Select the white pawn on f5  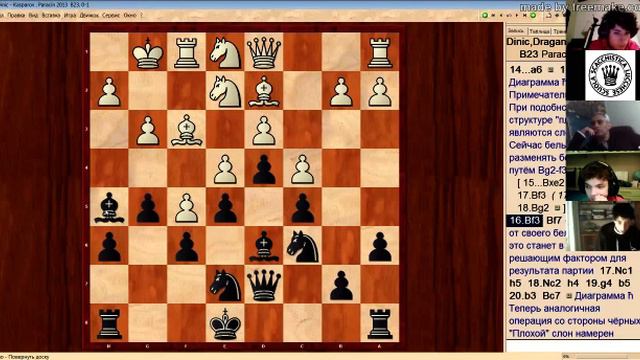coord(186,208)
